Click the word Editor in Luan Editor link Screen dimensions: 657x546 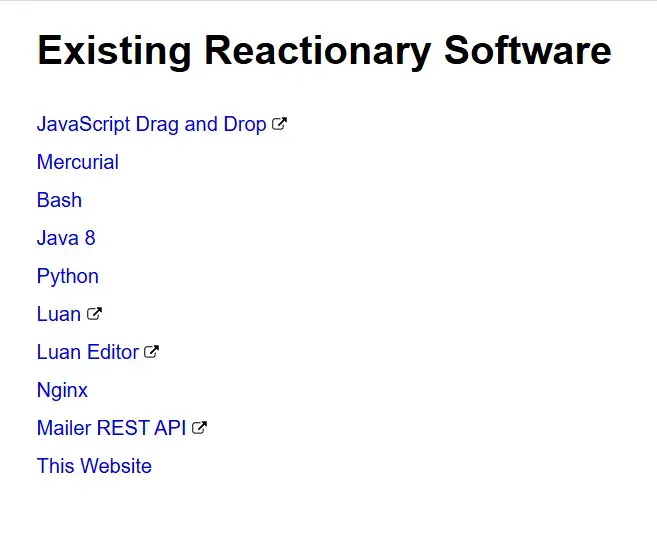[x=112, y=352]
